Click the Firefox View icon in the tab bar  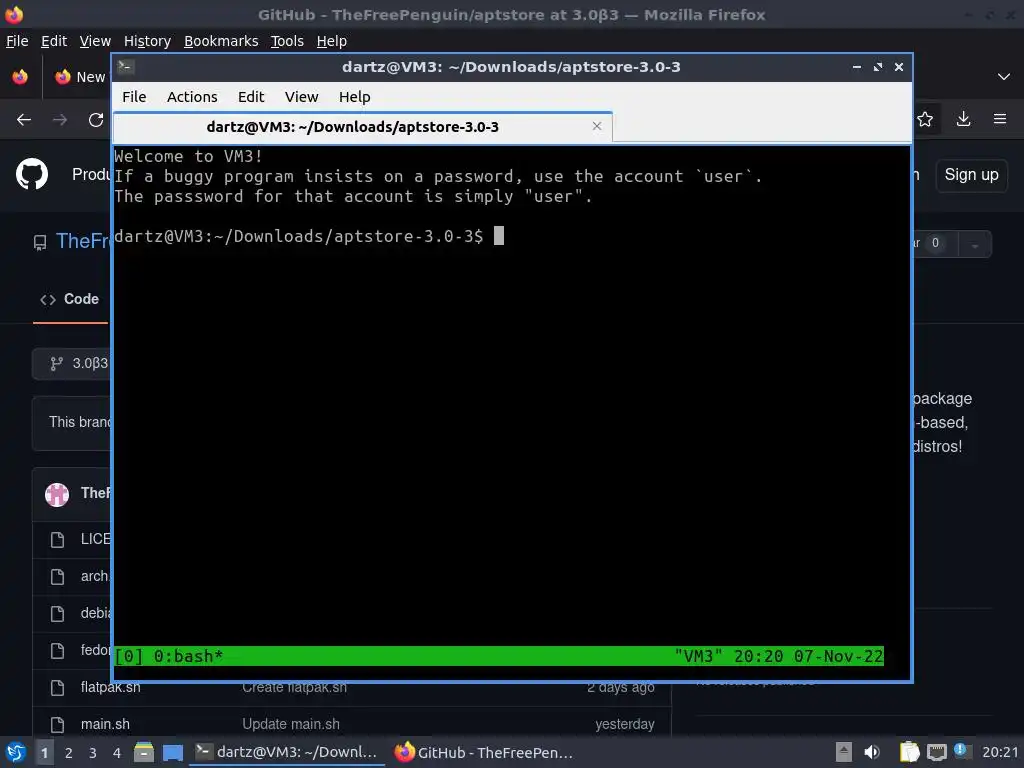coord(20,77)
